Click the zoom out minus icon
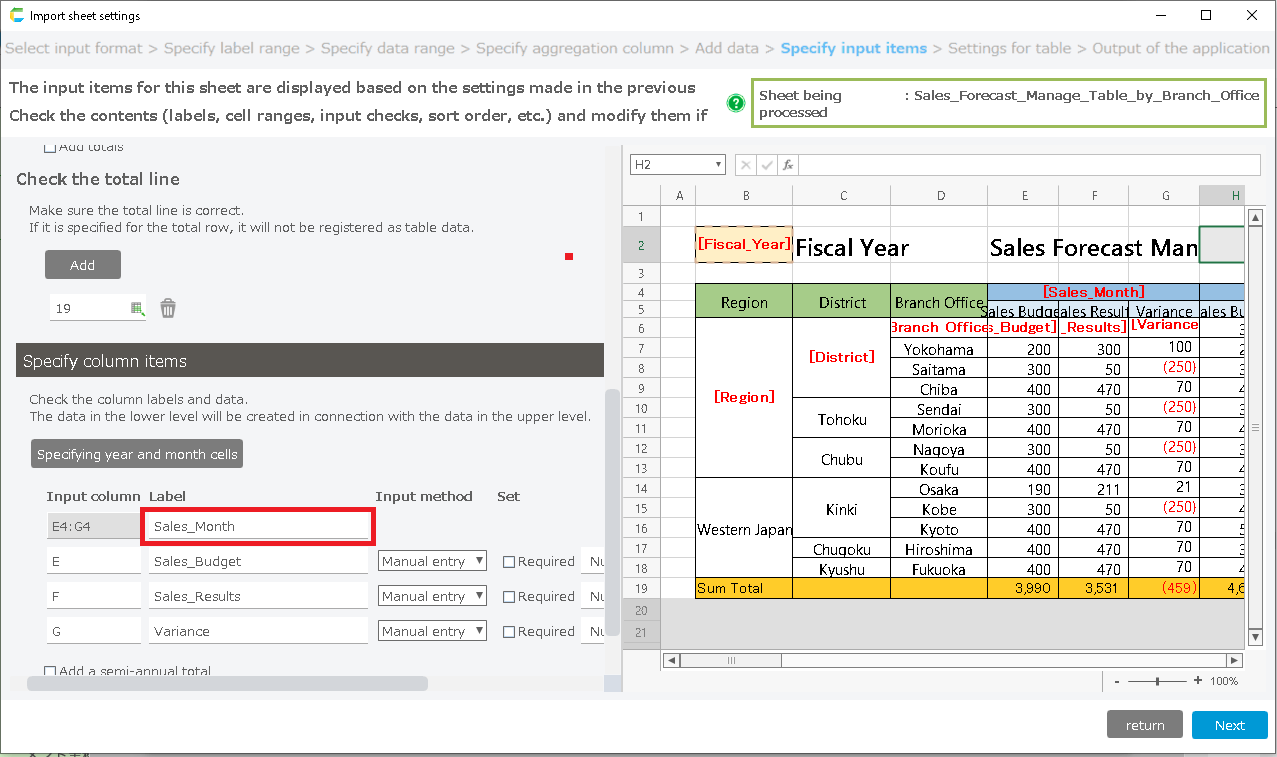1277x757 pixels. pos(1117,681)
